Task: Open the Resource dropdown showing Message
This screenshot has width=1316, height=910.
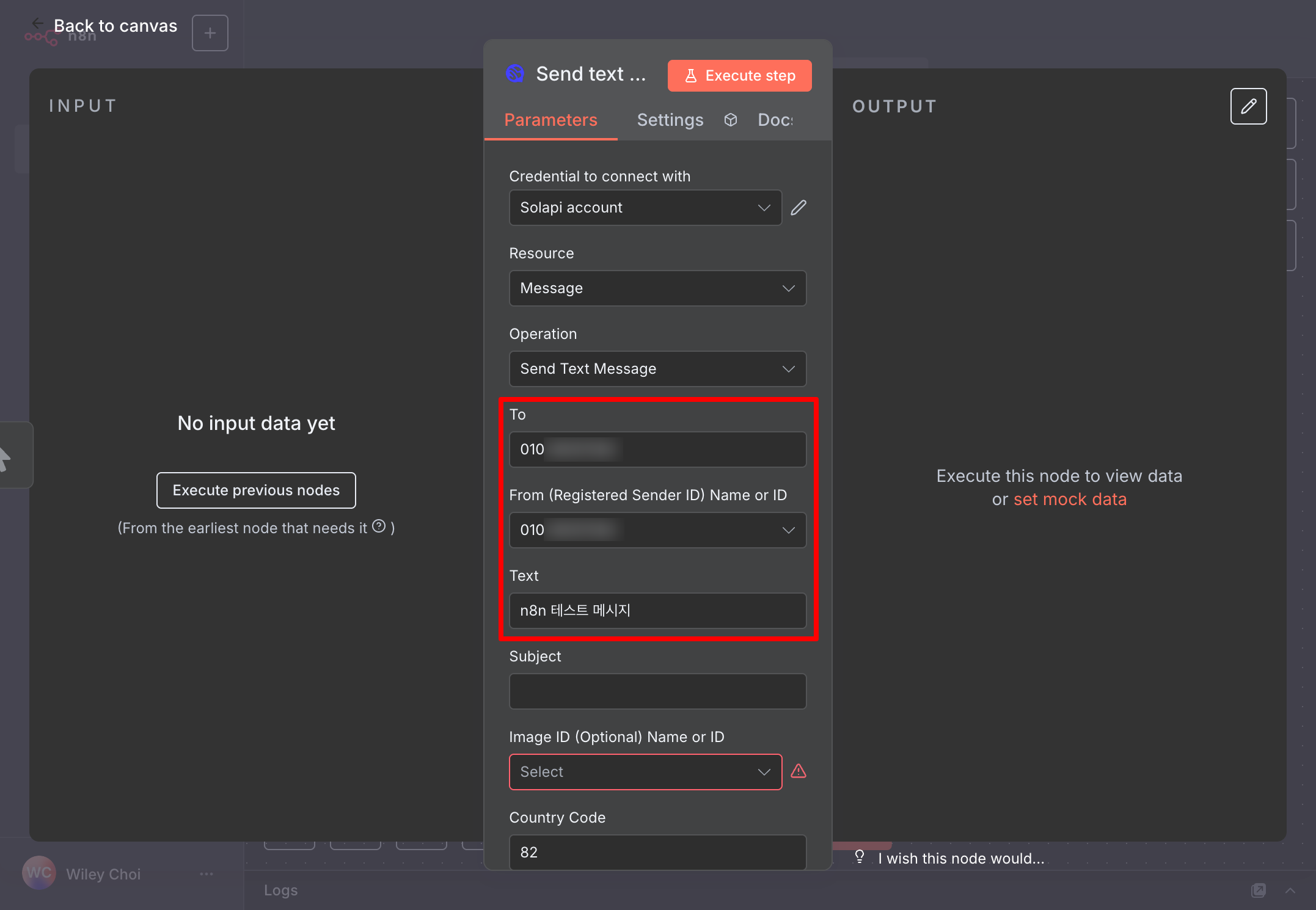Action: click(657, 288)
